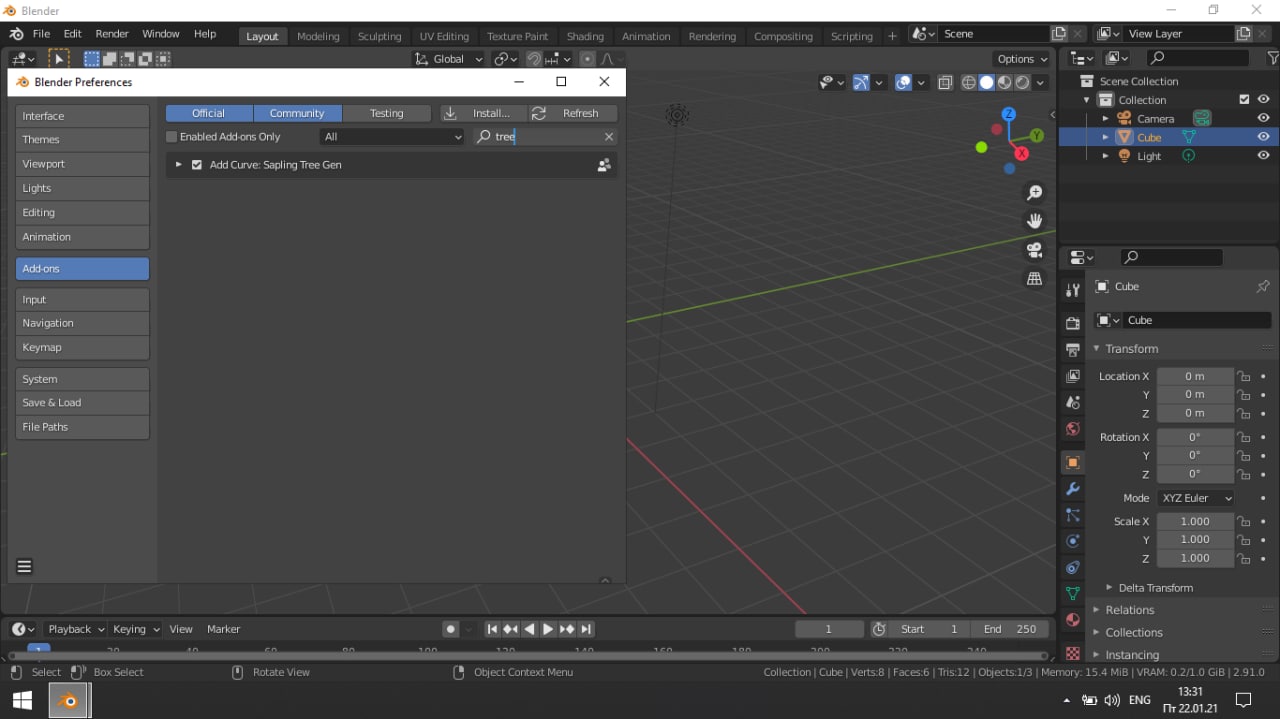Open the rotation Mode XYZ Euler dropdown
This screenshot has width=1280, height=719.
(x=1196, y=498)
